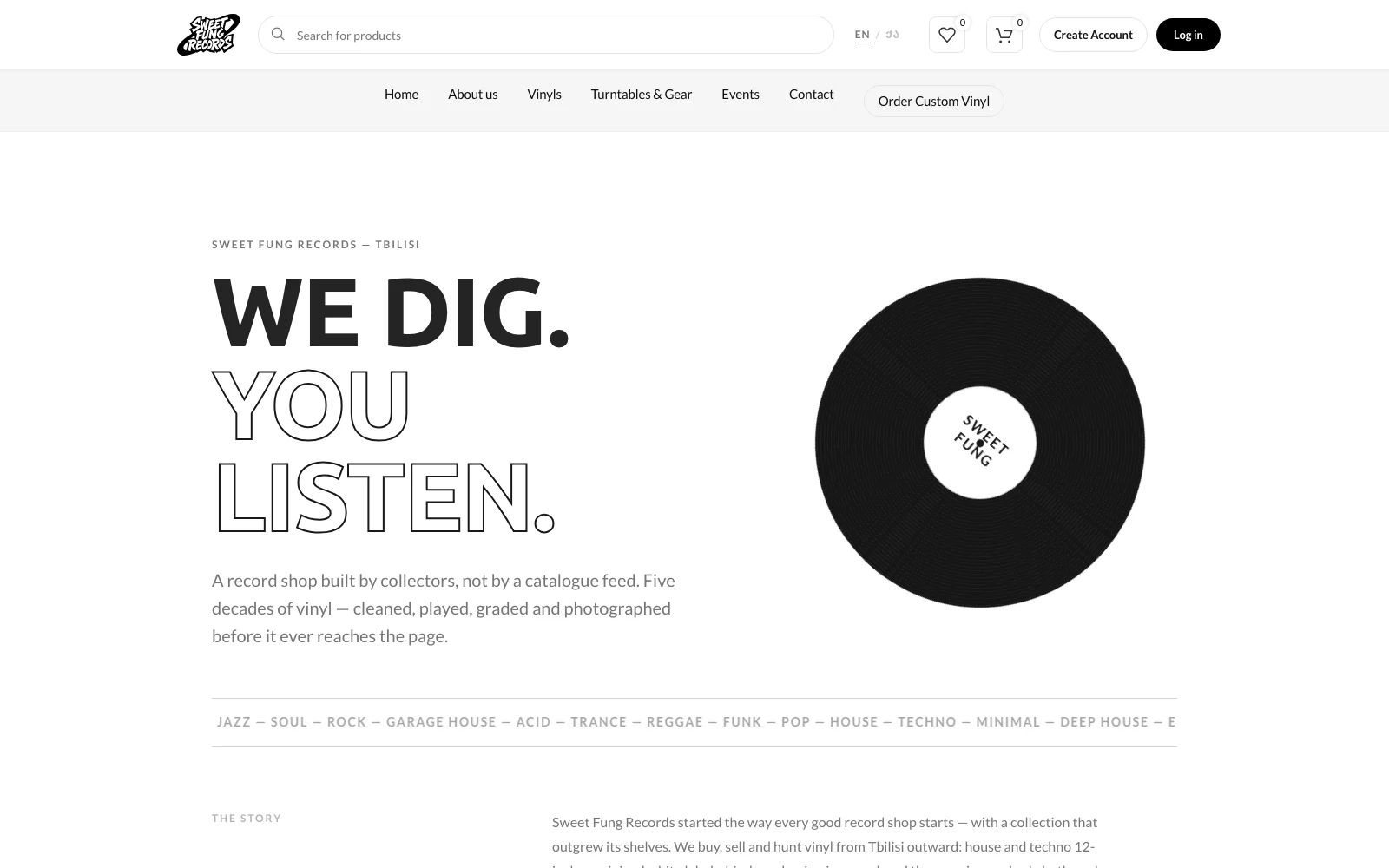
Task: Click 'SWEET FUNG RECORDS — TBILISI' label
Action: [x=316, y=244]
